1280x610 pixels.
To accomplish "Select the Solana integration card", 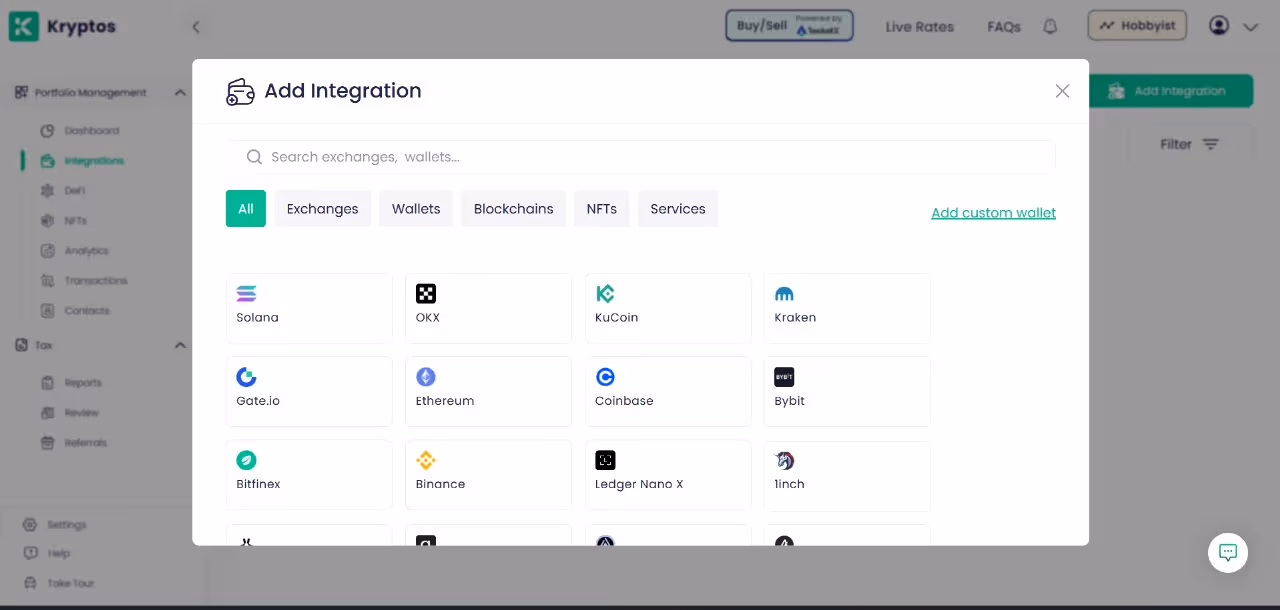I will click(x=309, y=308).
